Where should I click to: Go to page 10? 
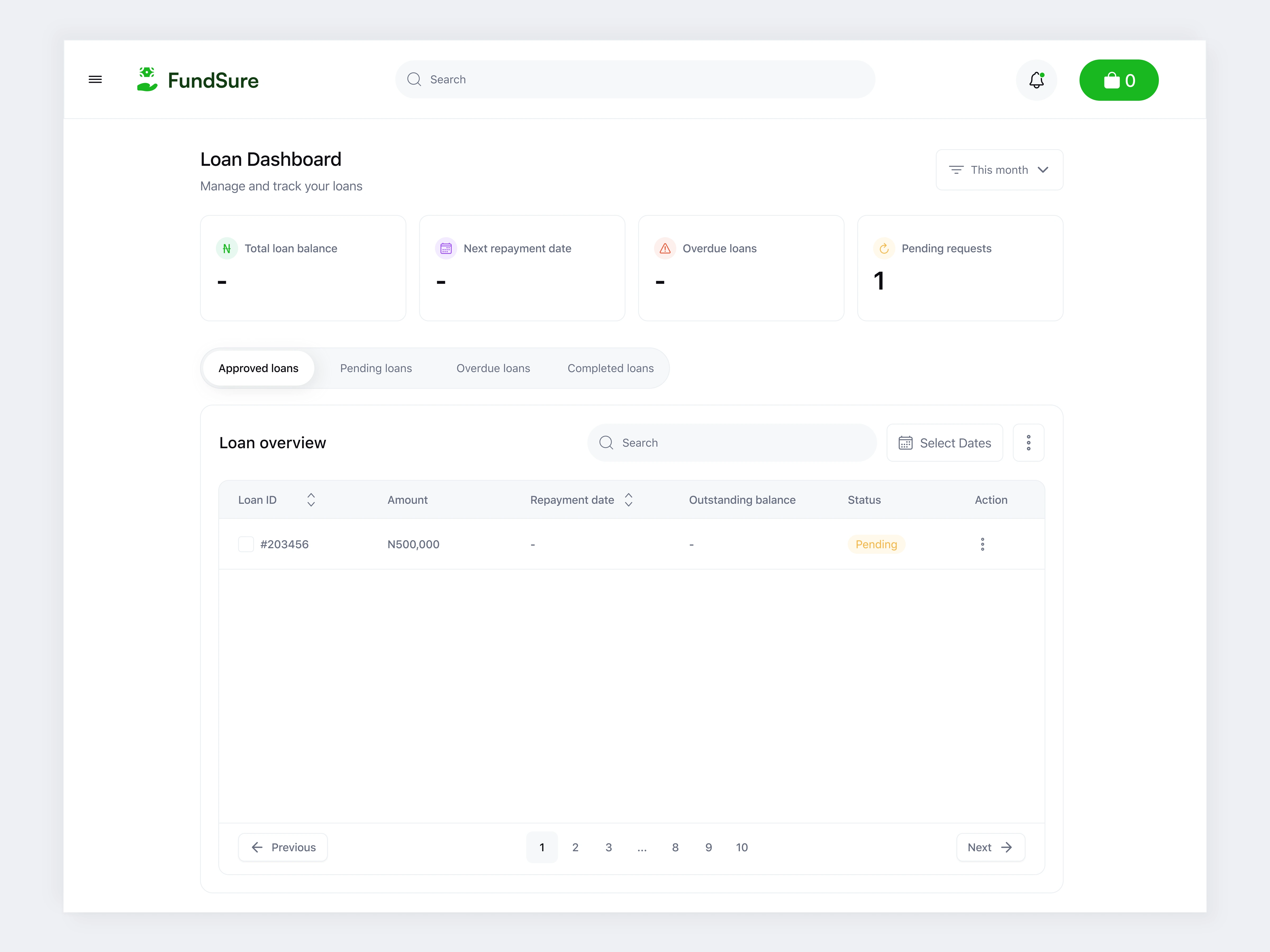pos(742,847)
